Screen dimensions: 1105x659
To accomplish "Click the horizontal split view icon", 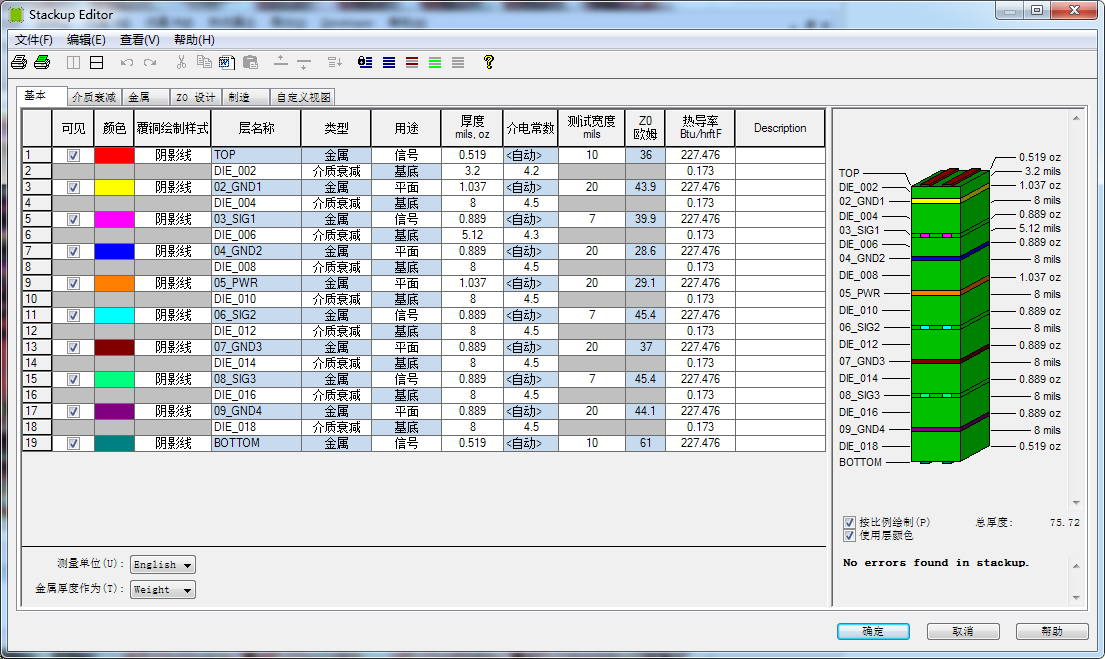I will click(x=97, y=62).
